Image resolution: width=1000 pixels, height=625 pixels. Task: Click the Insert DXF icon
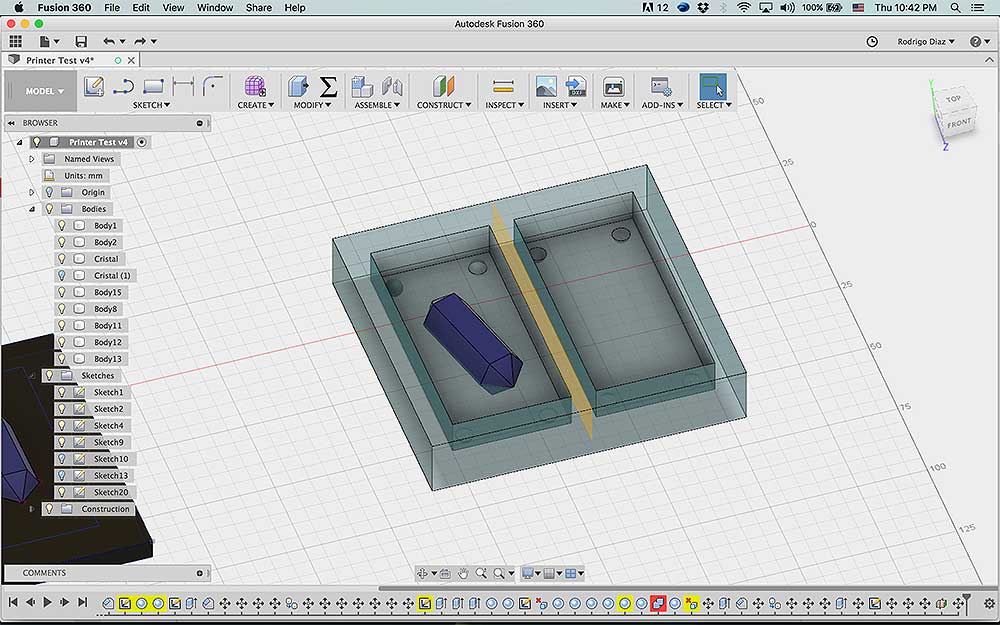pos(575,86)
